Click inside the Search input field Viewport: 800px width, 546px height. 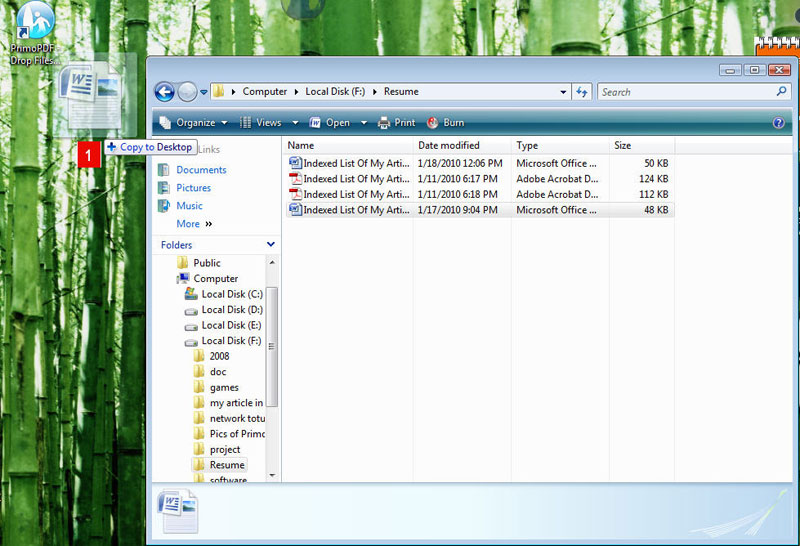click(x=686, y=92)
